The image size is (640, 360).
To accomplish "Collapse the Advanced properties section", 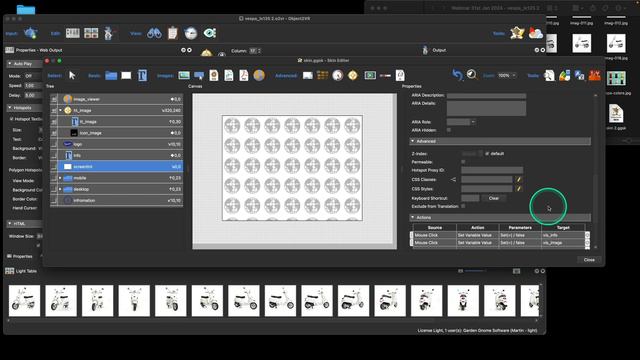I will pos(413,141).
